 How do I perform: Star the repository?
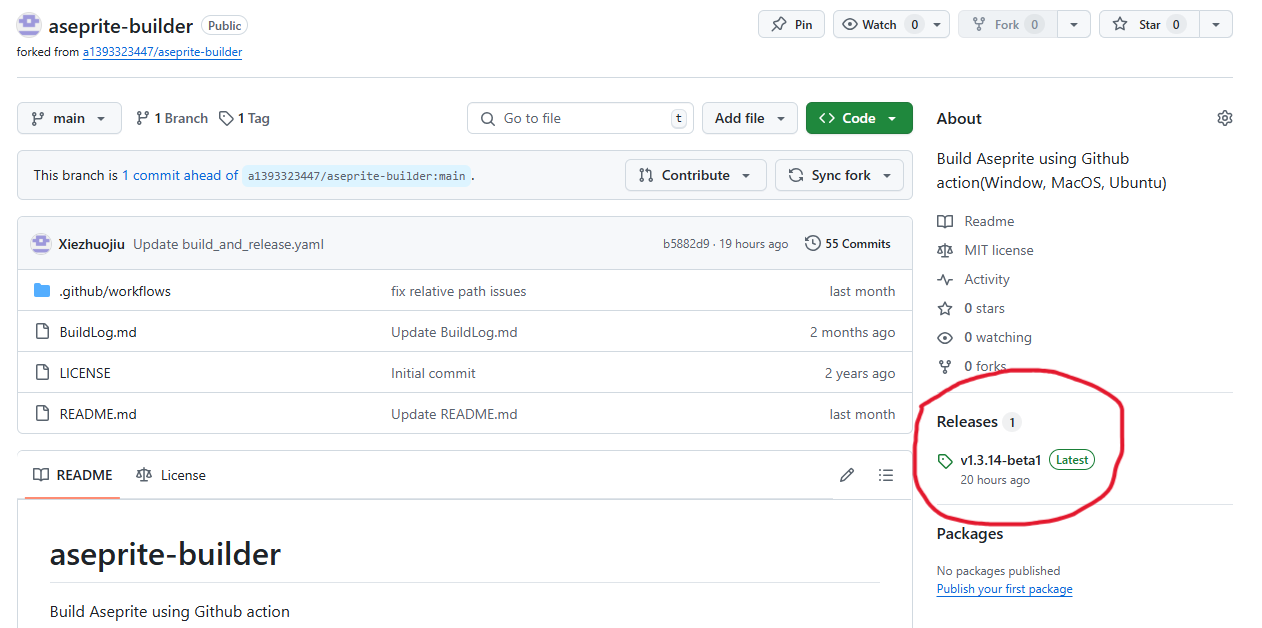(1149, 25)
